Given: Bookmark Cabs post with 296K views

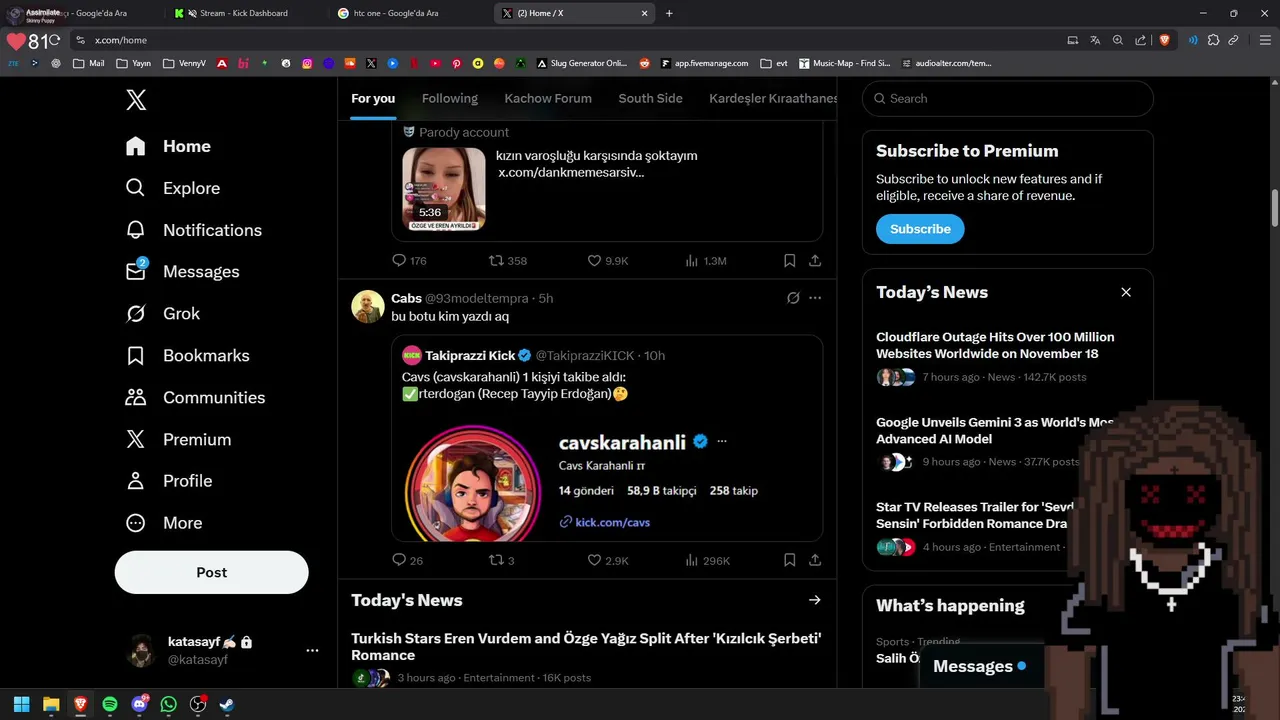Looking at the screenshot, I should pos(789,560).
